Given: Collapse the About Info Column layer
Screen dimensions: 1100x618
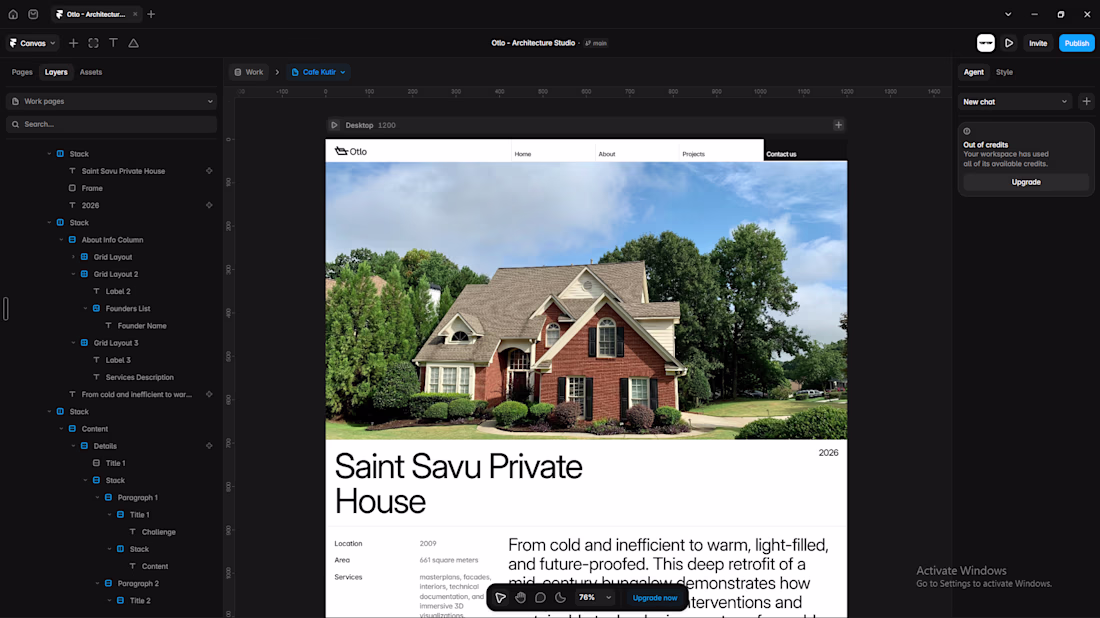Looking at the screenshot, I should pos(61,240).
